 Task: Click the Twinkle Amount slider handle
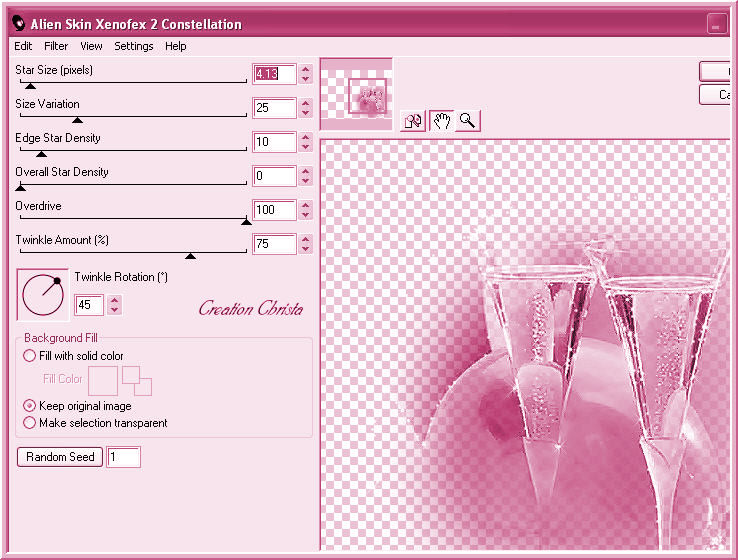(x=190, y=256)
